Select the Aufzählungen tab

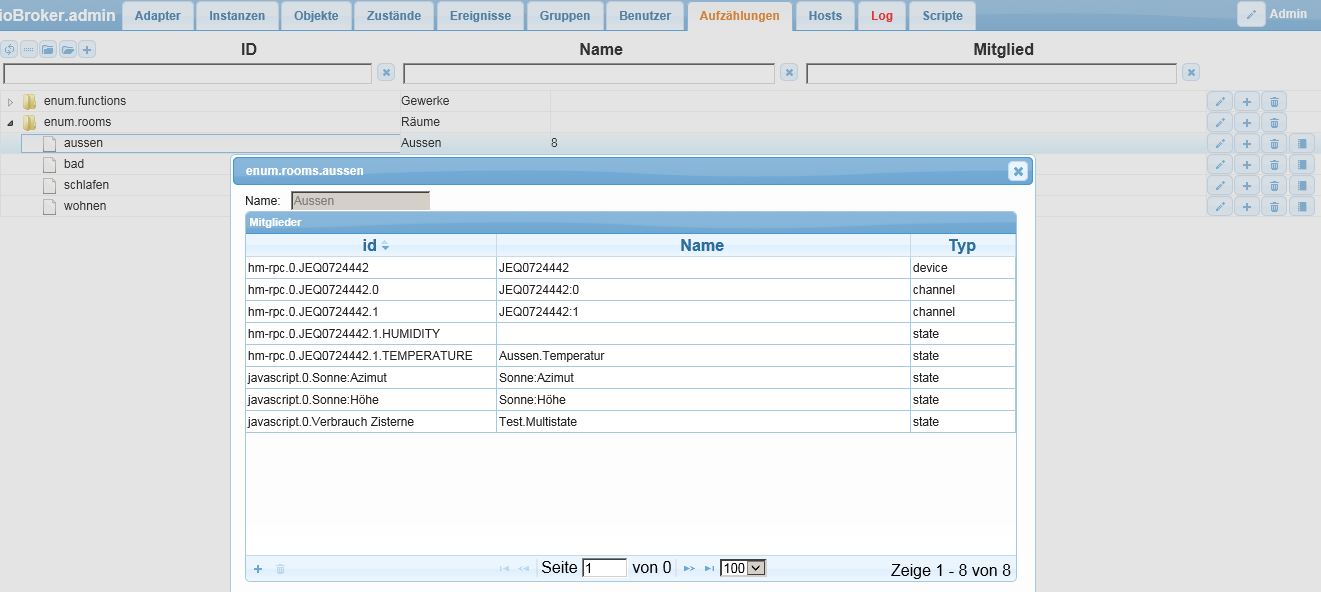point(740,15)
